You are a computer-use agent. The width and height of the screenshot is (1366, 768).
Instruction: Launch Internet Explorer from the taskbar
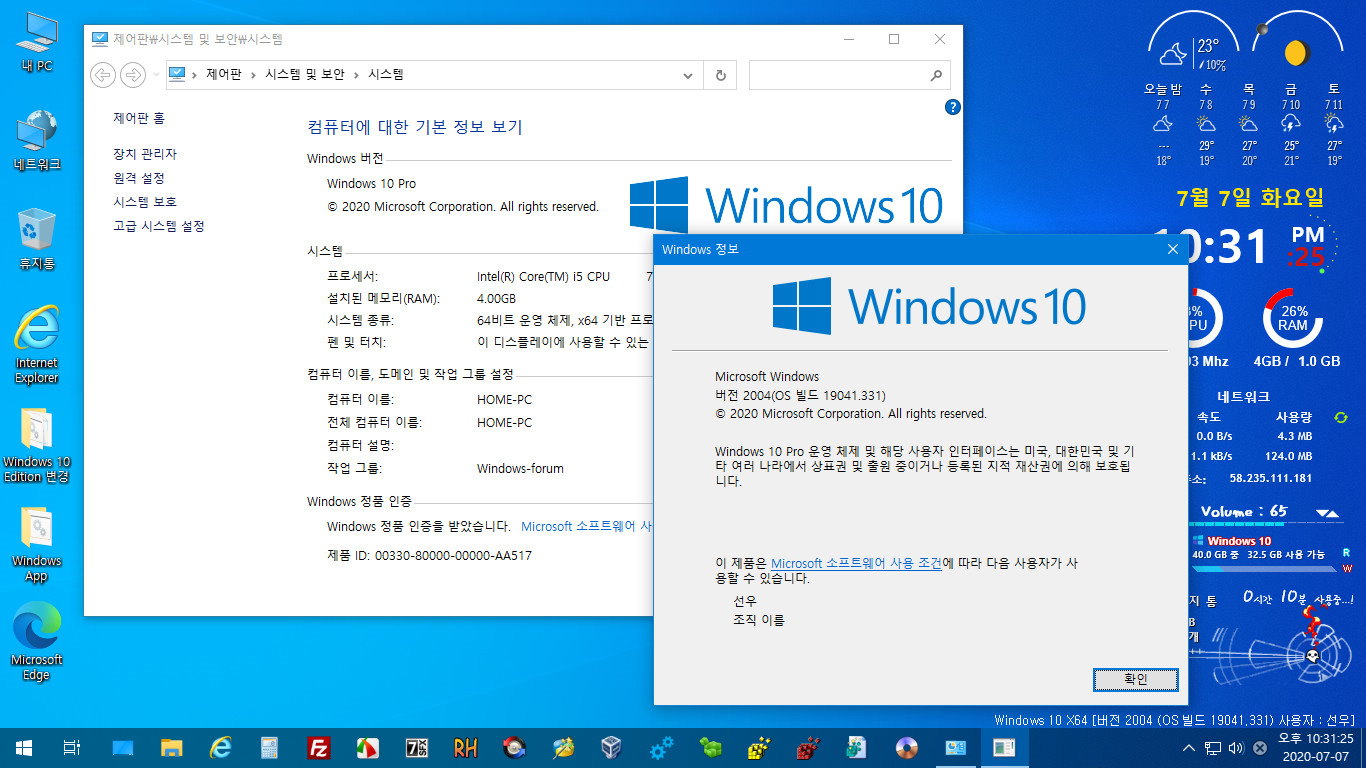[221, 747]
